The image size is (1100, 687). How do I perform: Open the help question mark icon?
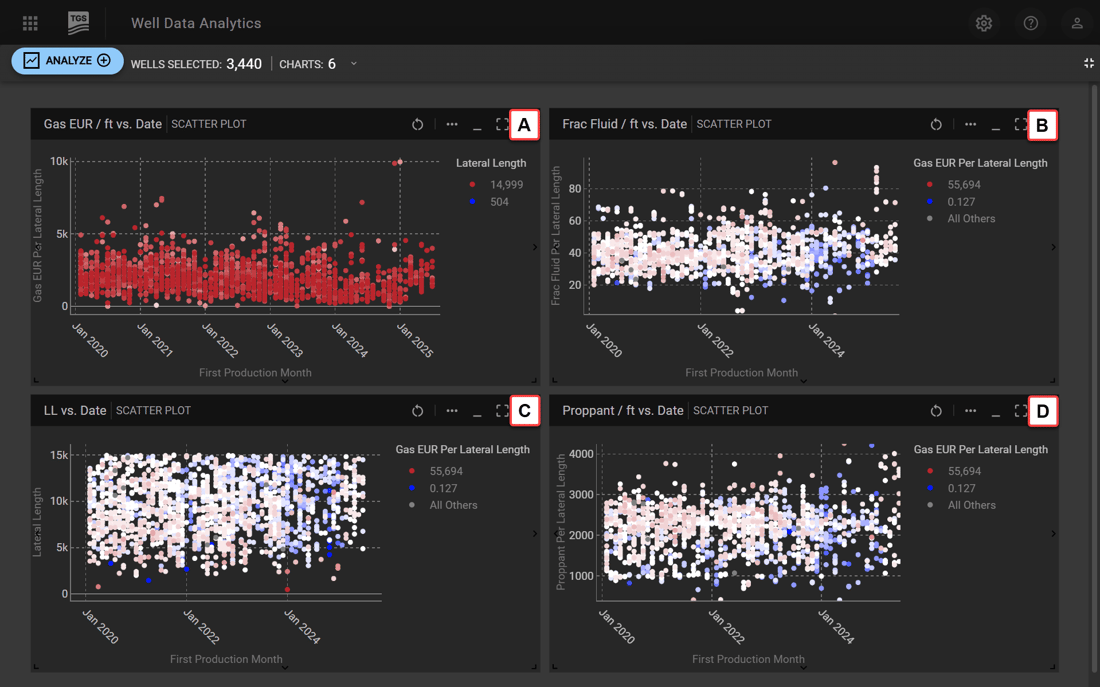point(1030,23)
